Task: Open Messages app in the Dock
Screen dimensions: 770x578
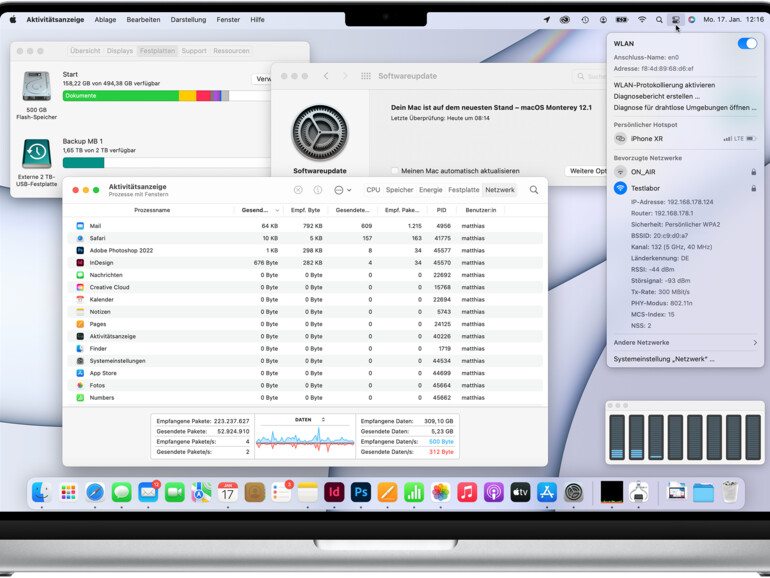Action: click(x=121, y=492)
